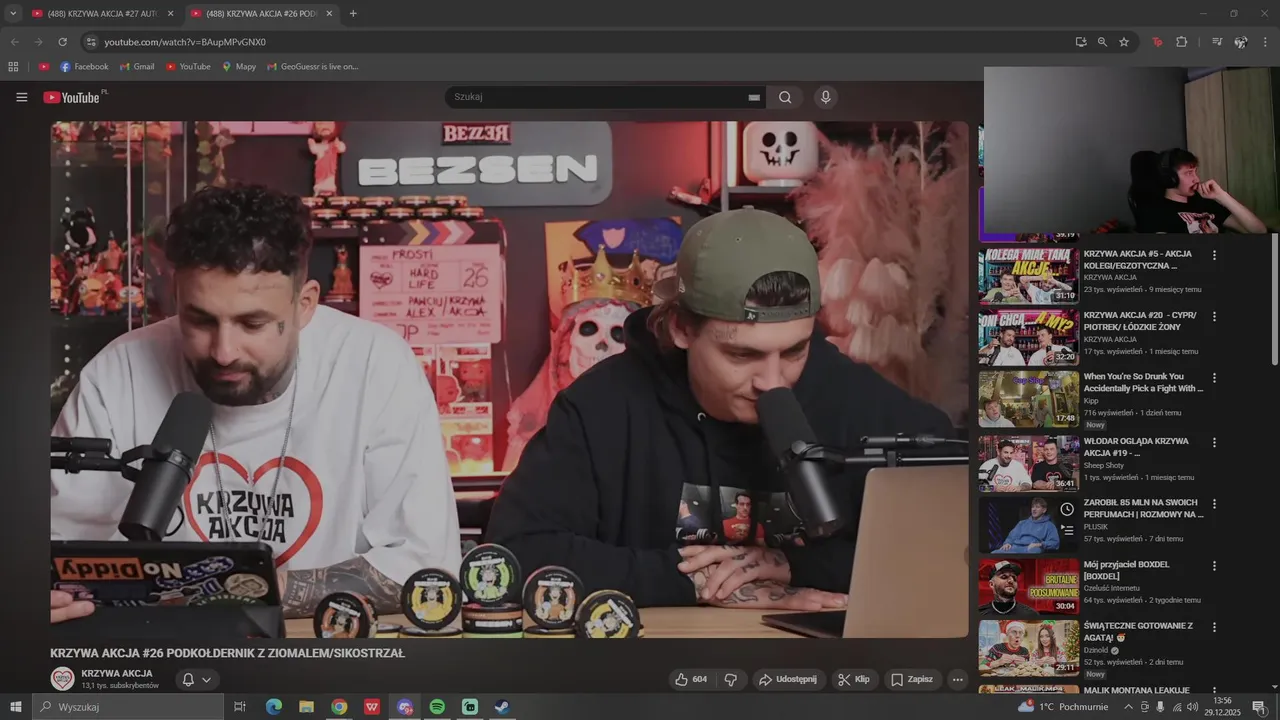Open the Windows Start menu
Viewport: 1280px width, 720px height.
pos(15,707)
